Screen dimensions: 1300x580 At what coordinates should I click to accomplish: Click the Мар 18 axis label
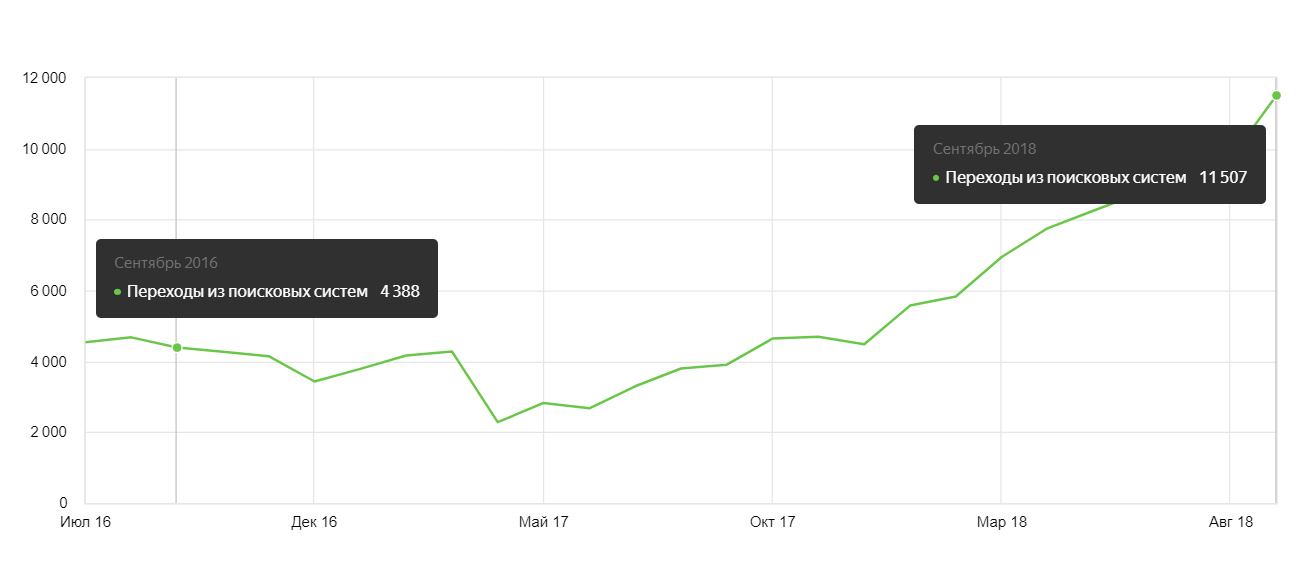(x=1001, y=522)
